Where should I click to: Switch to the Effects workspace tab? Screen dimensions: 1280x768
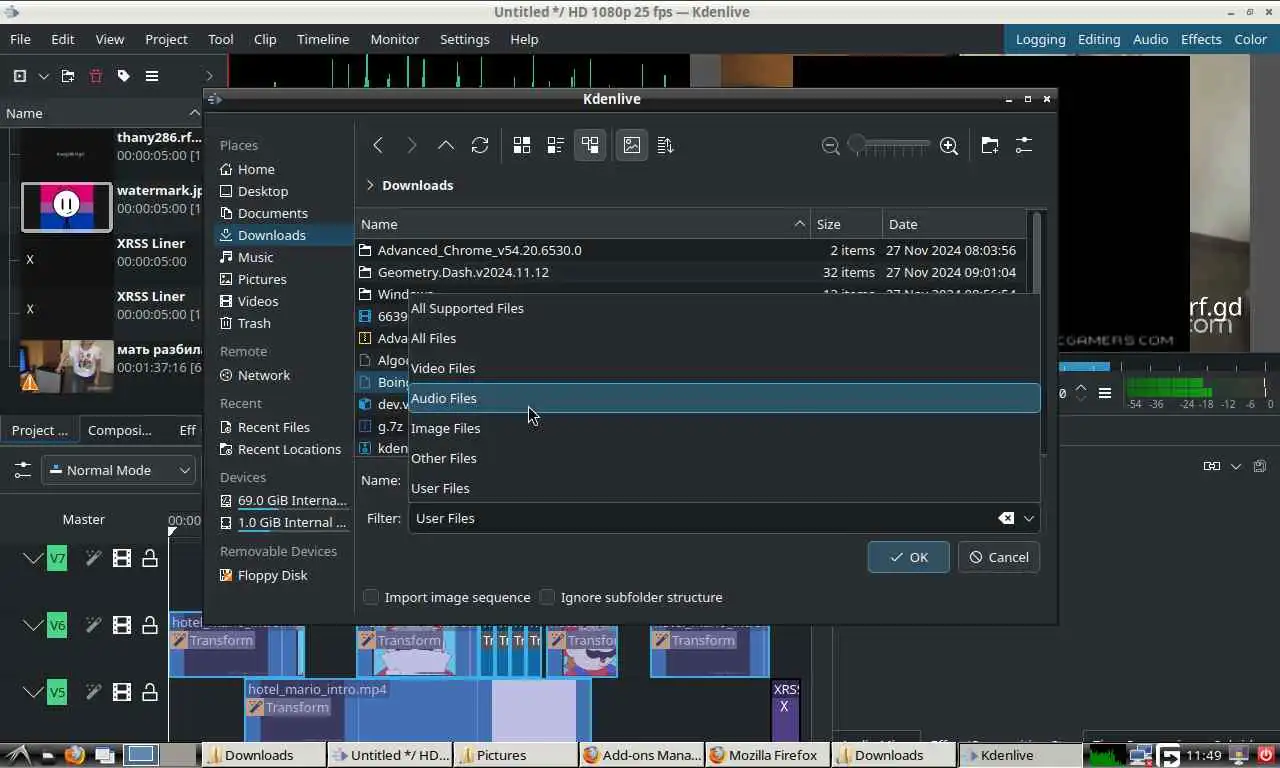pos(1201,39)
